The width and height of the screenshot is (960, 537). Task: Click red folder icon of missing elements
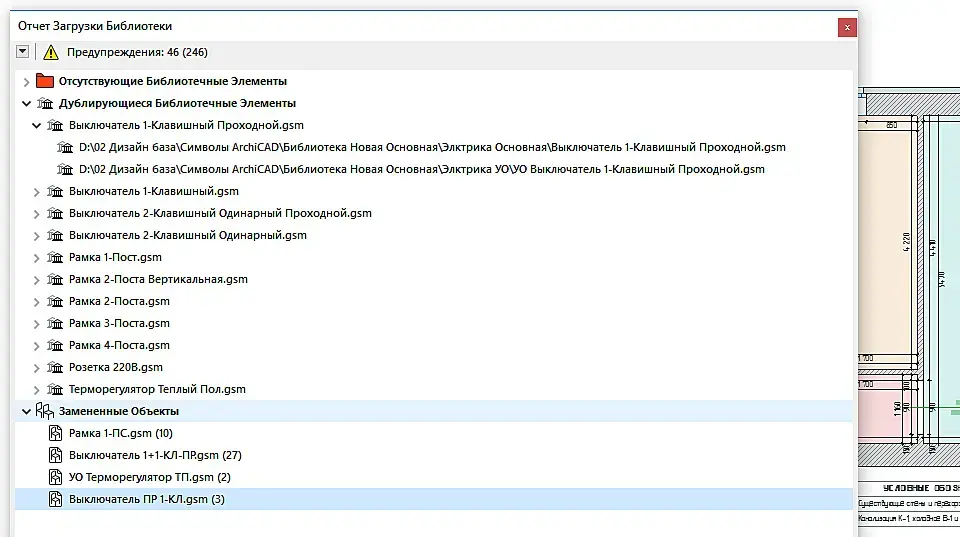click(x=45, y=80)
